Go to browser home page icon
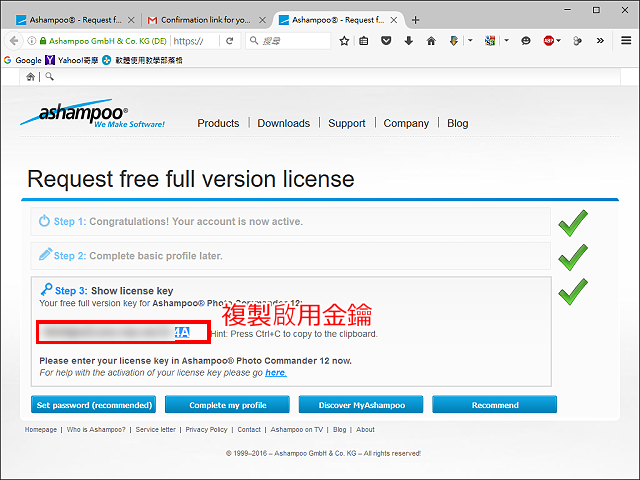This screenshot has width=640, height=480. [431, 41]
